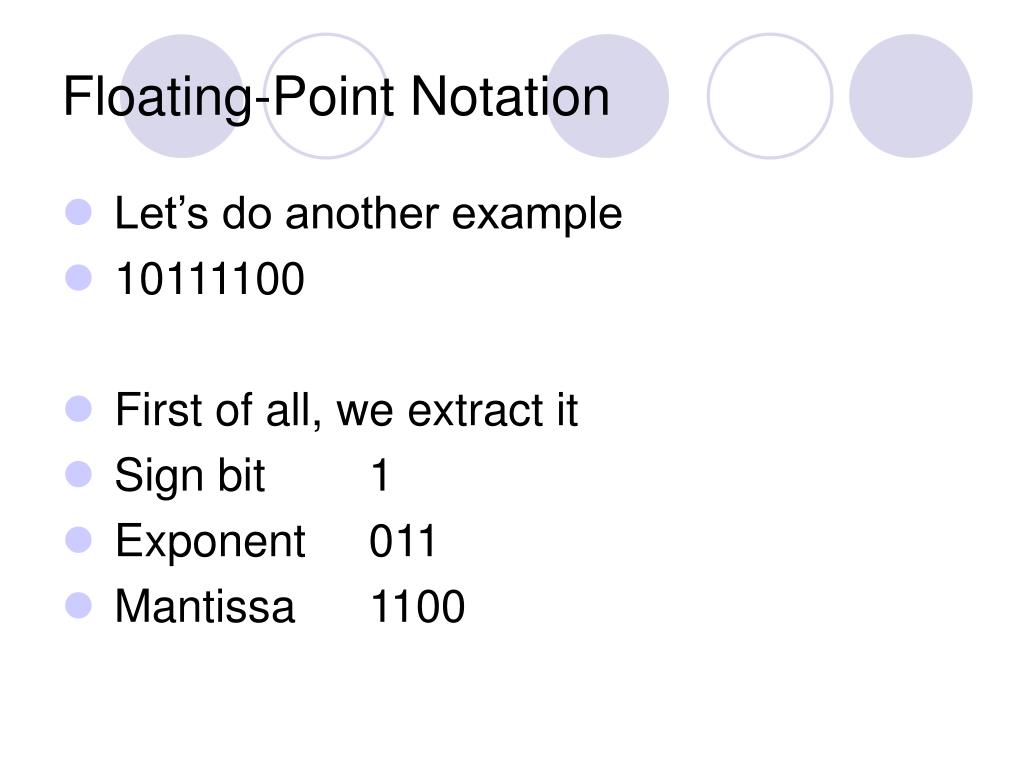Click the Exponent label
Screen dimensions: 1024x768
pos(210,542)
